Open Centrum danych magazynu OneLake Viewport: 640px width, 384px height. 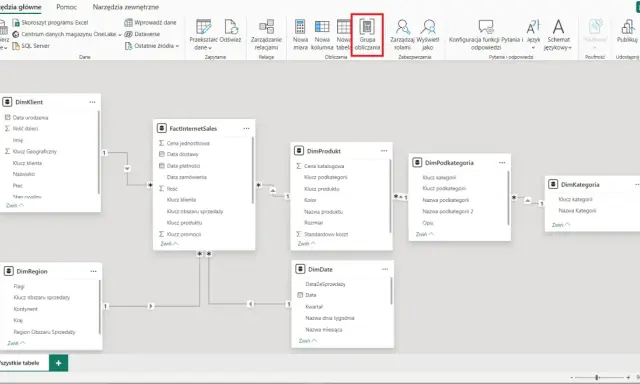click(67, 34)
